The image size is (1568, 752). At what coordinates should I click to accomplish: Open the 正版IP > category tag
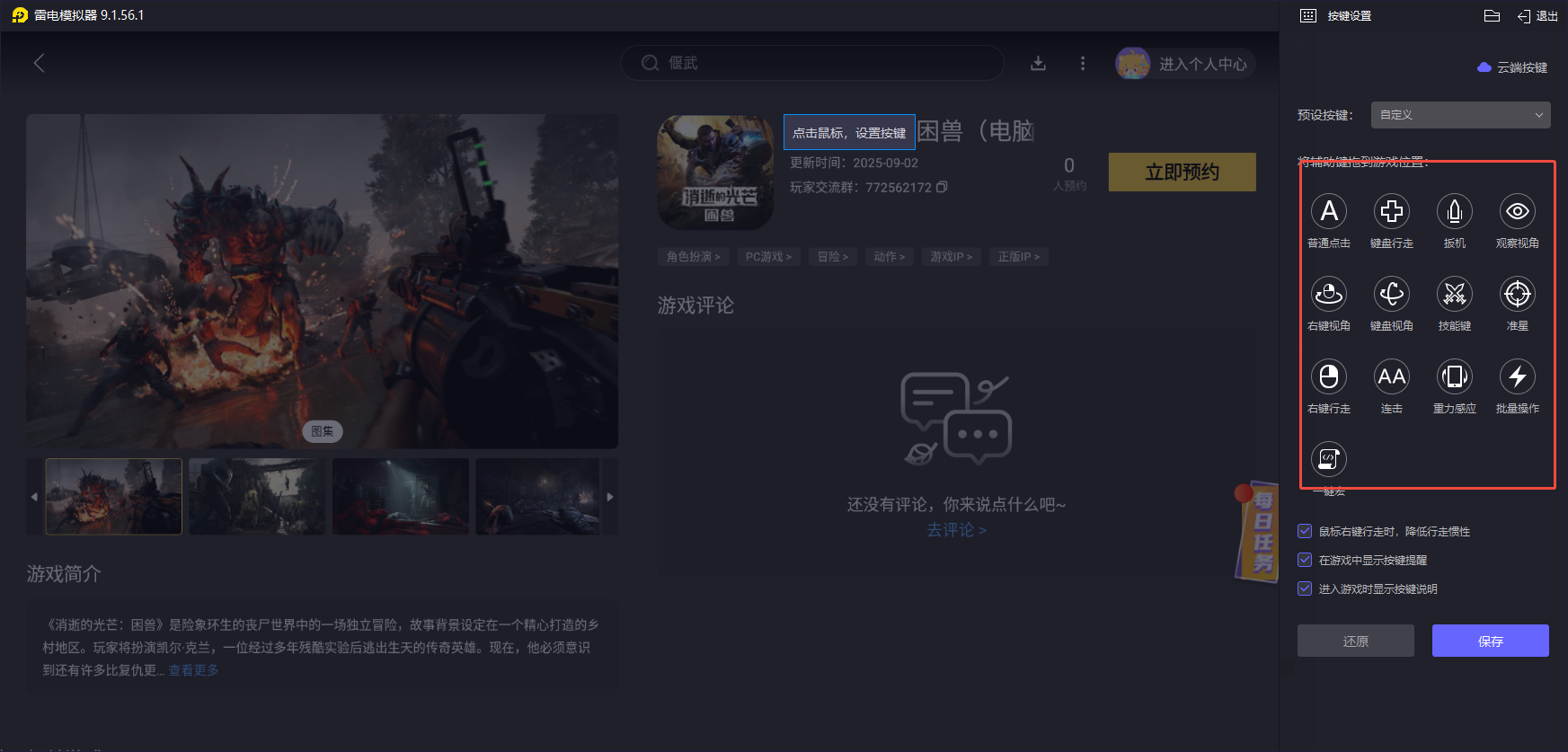pyautogui.click(x=1018, y=257)
